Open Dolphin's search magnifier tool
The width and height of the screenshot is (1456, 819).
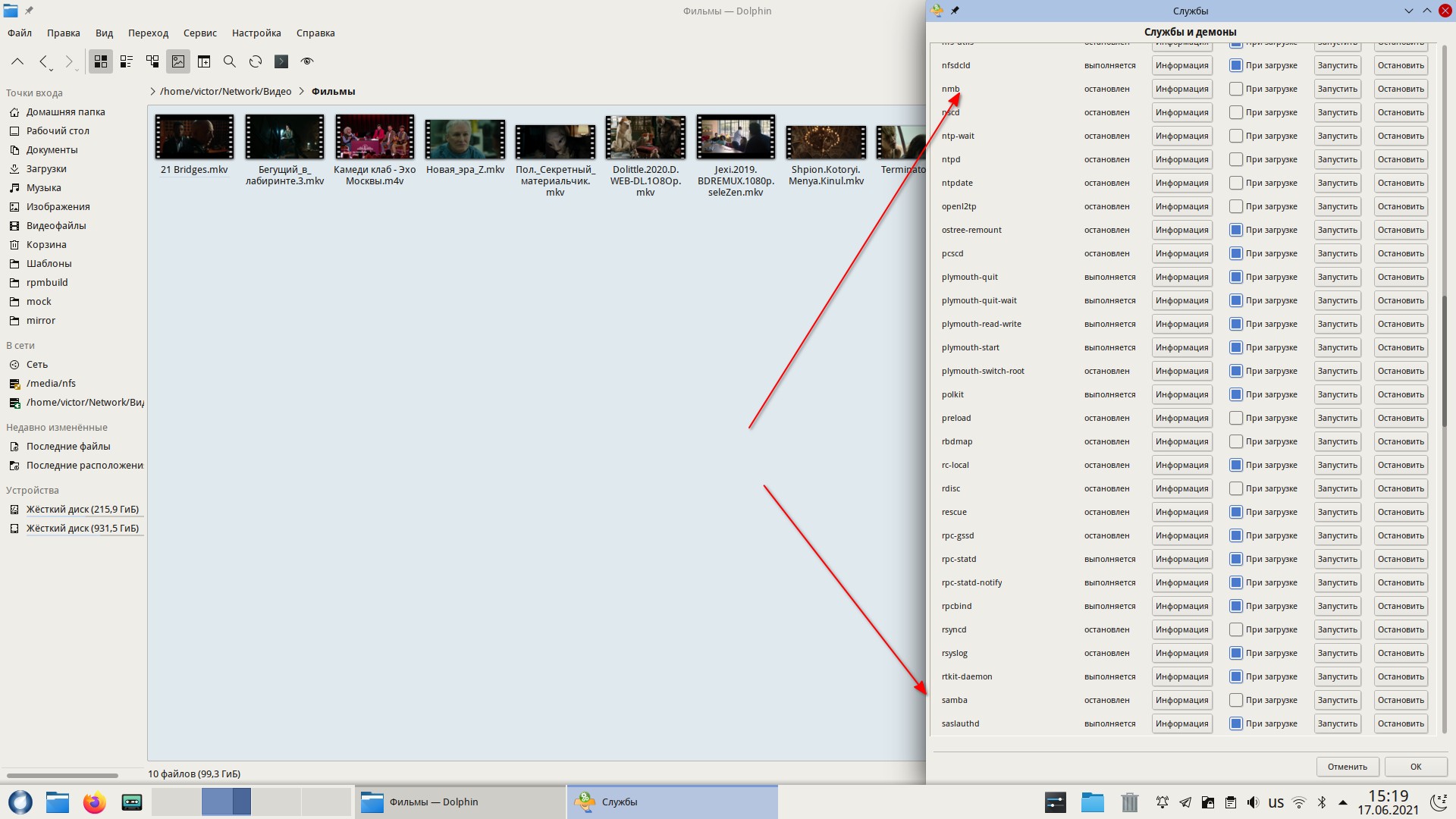point(230,61)
